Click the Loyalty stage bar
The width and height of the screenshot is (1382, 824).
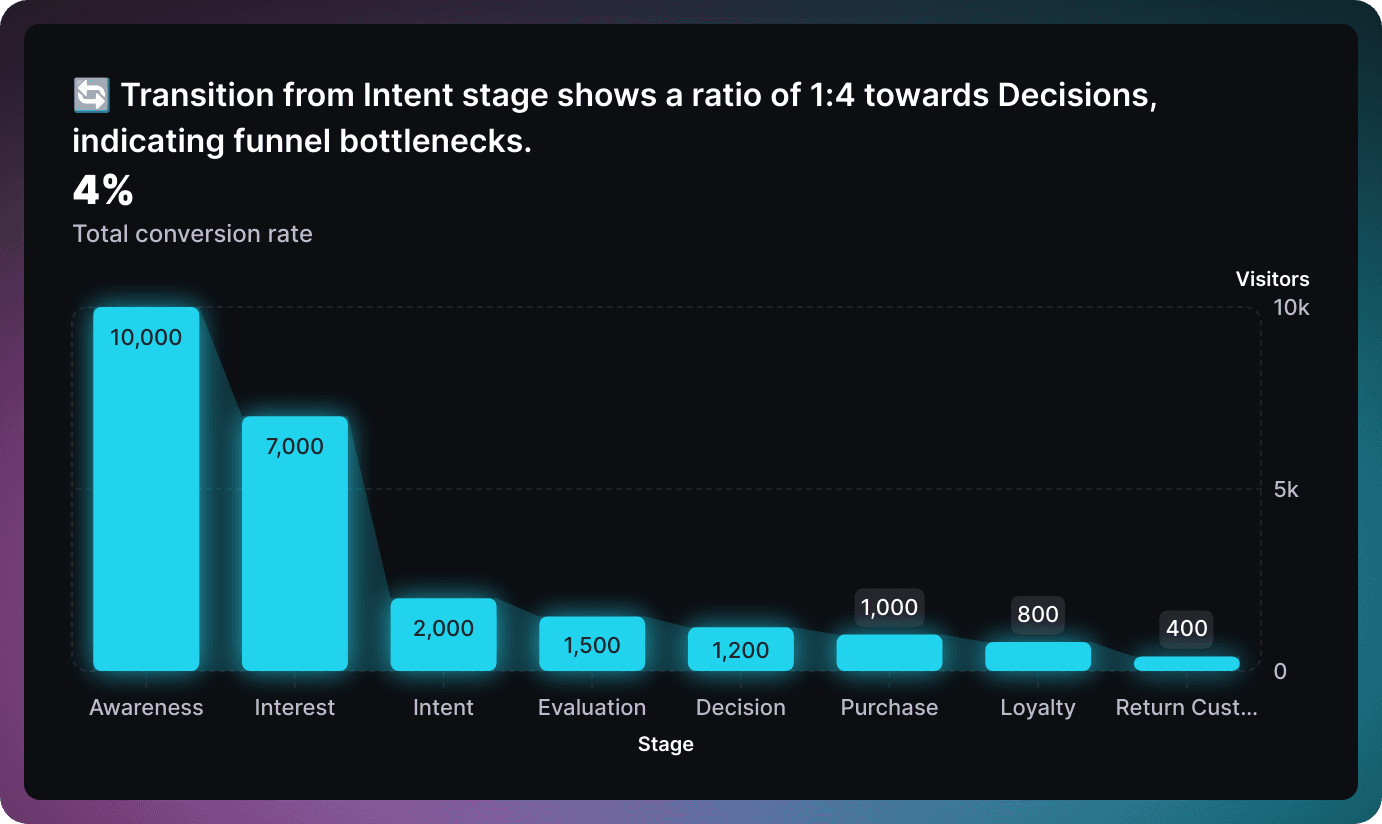pos(1038,656)
